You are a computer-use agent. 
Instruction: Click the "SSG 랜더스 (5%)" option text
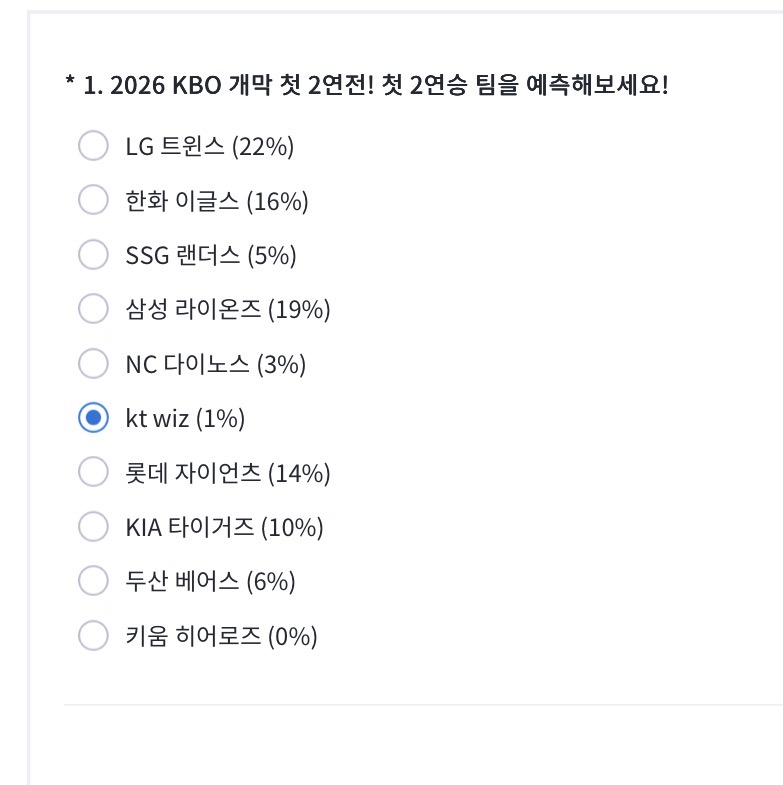[x=210, y=255]
